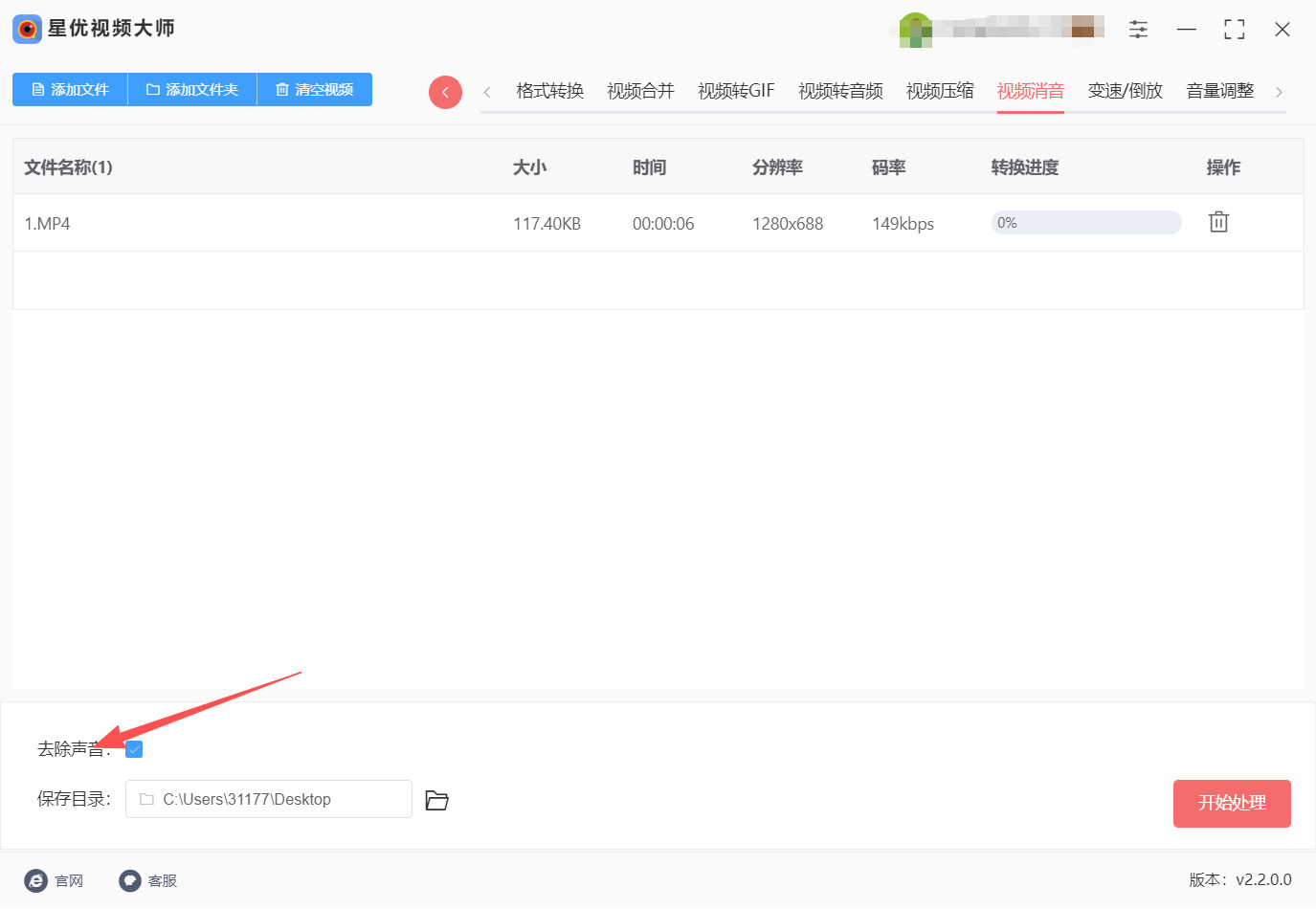1316x909 pixels.
Task: Delete 1.MP4 using the trash icon
Action: click(1217, 221)
